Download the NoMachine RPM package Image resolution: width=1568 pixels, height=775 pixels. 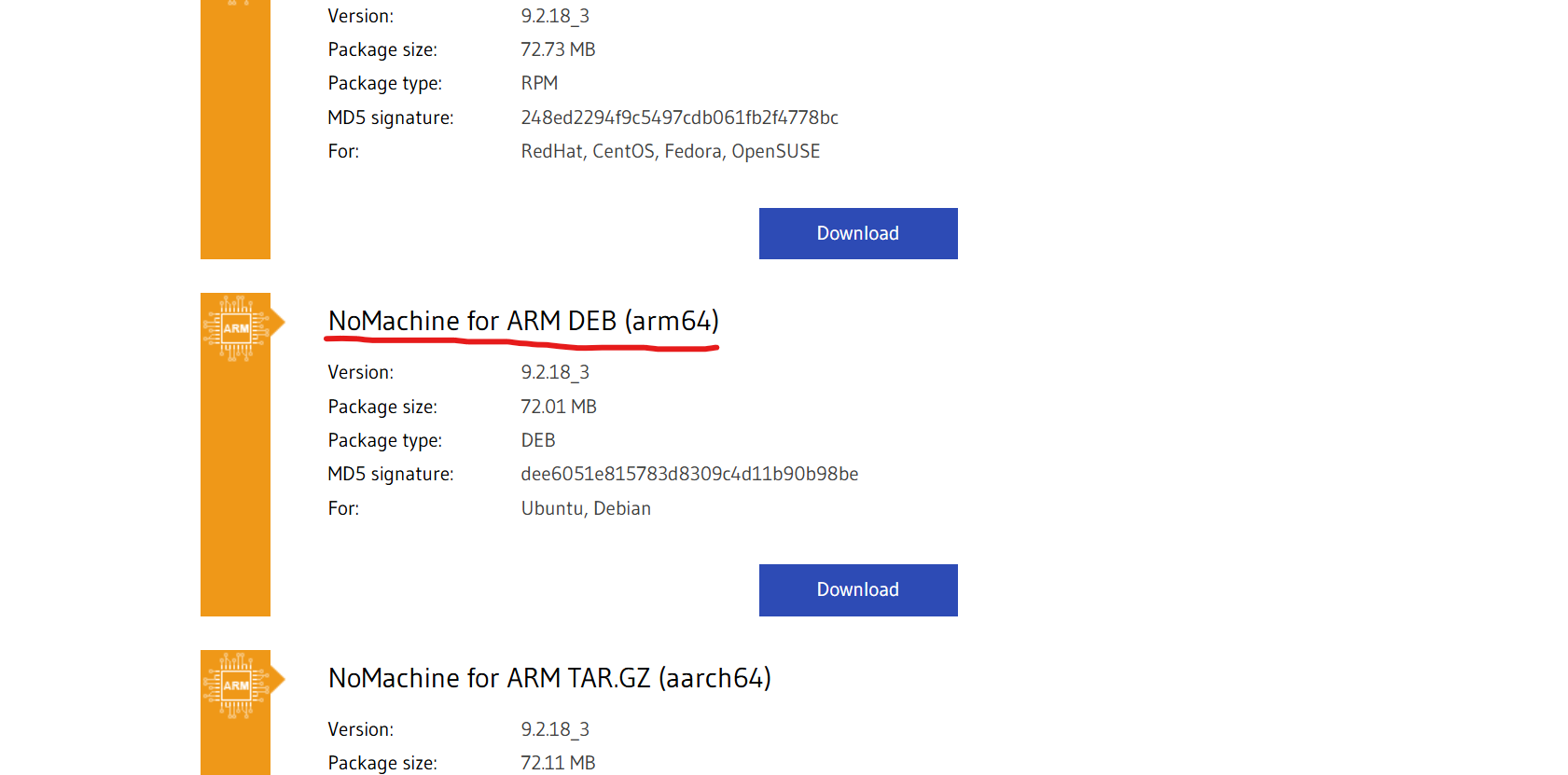[x=858, y=233]
